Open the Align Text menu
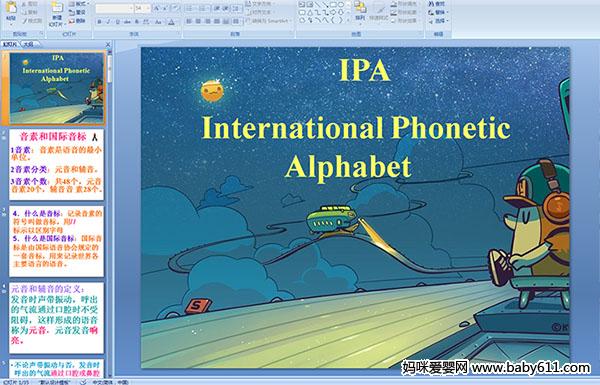Image resolution: width=600 pixels, height=385 pixels. click(261, 12)
